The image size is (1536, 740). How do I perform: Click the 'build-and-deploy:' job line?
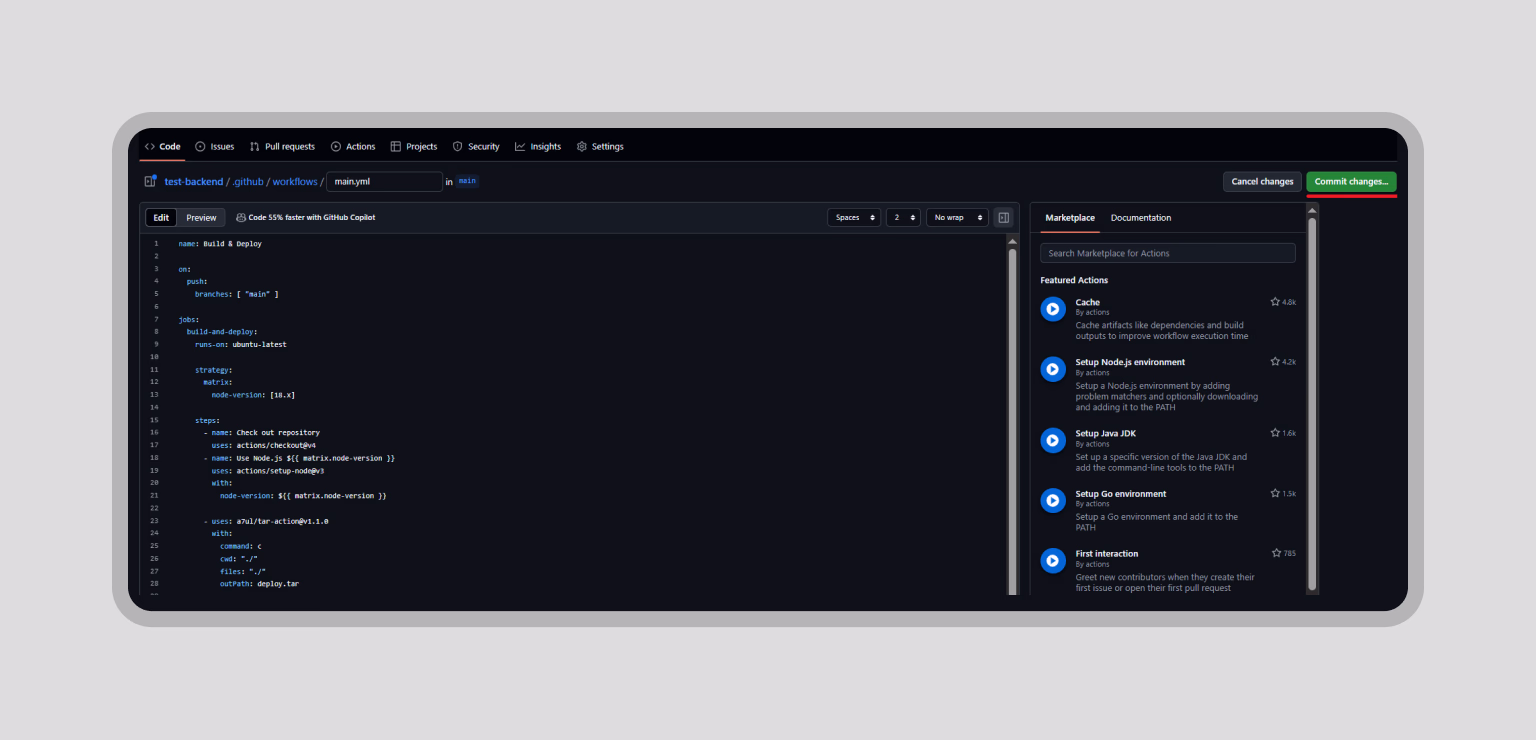click(222, 331)
